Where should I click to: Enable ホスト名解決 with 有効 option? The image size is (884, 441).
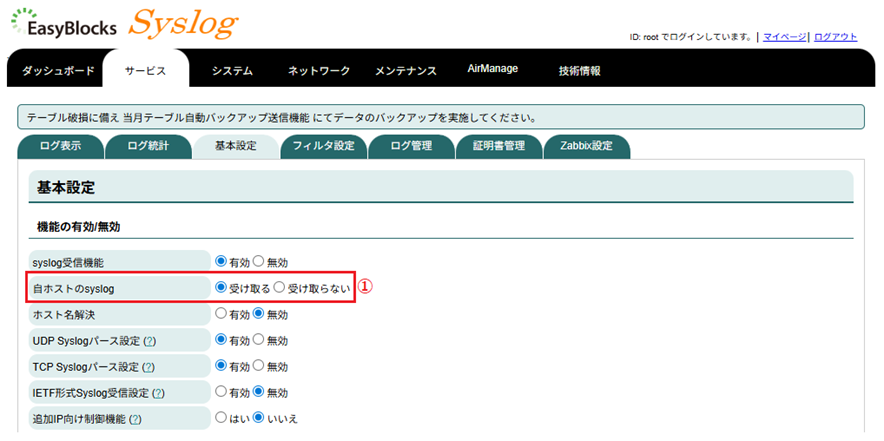(221, 314)
